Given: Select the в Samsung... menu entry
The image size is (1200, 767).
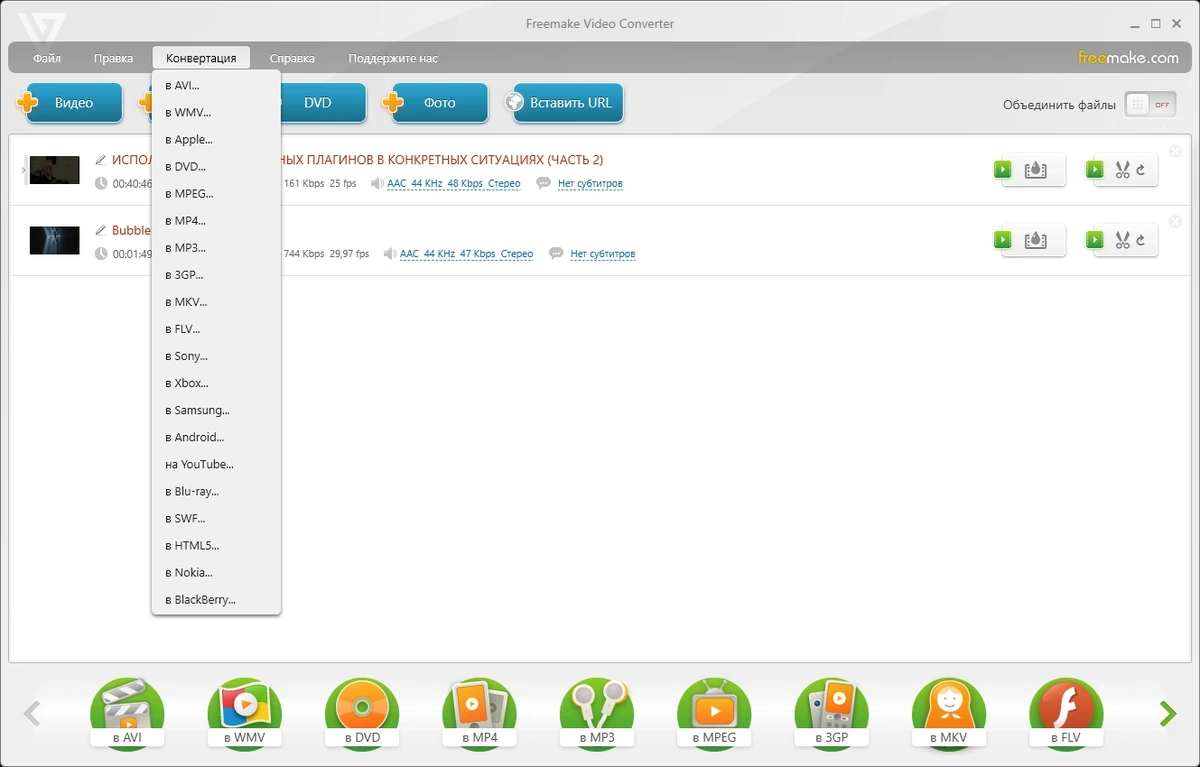Looking at the screenshot, I should pos(216,410).
